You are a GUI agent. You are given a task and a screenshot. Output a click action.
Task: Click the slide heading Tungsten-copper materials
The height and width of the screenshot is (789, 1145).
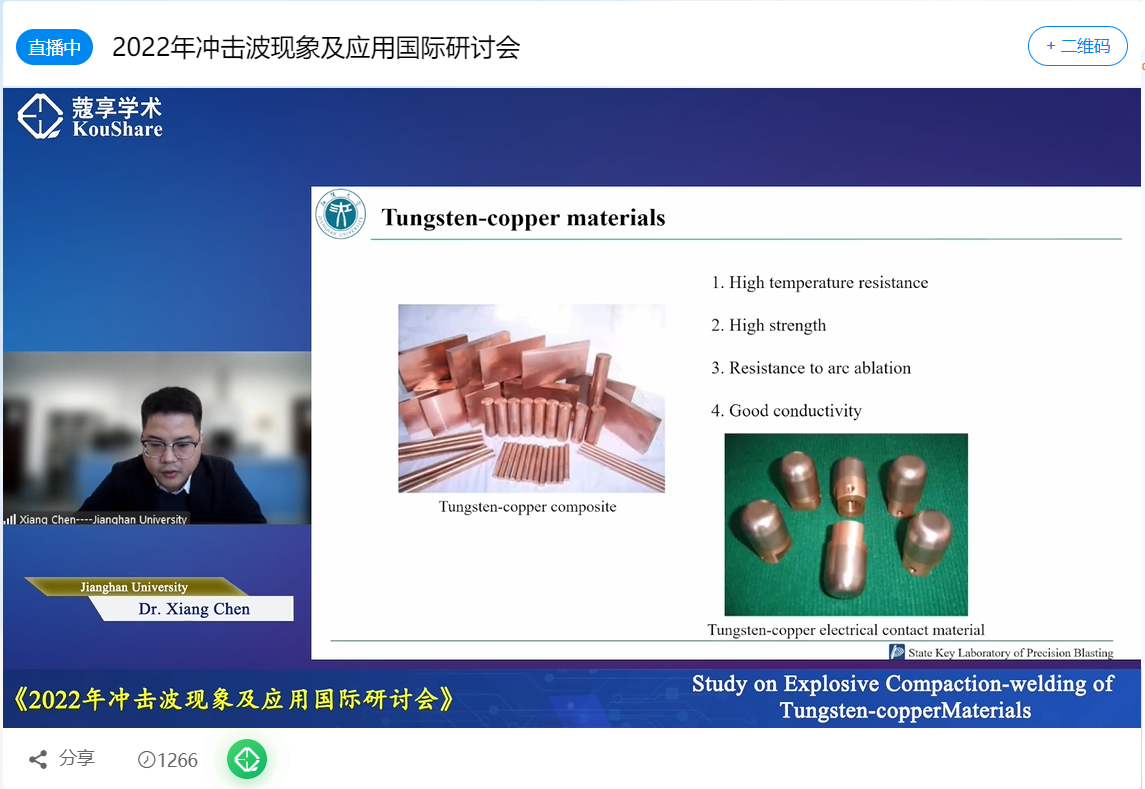pyautogui.click(x=523, y=218)
